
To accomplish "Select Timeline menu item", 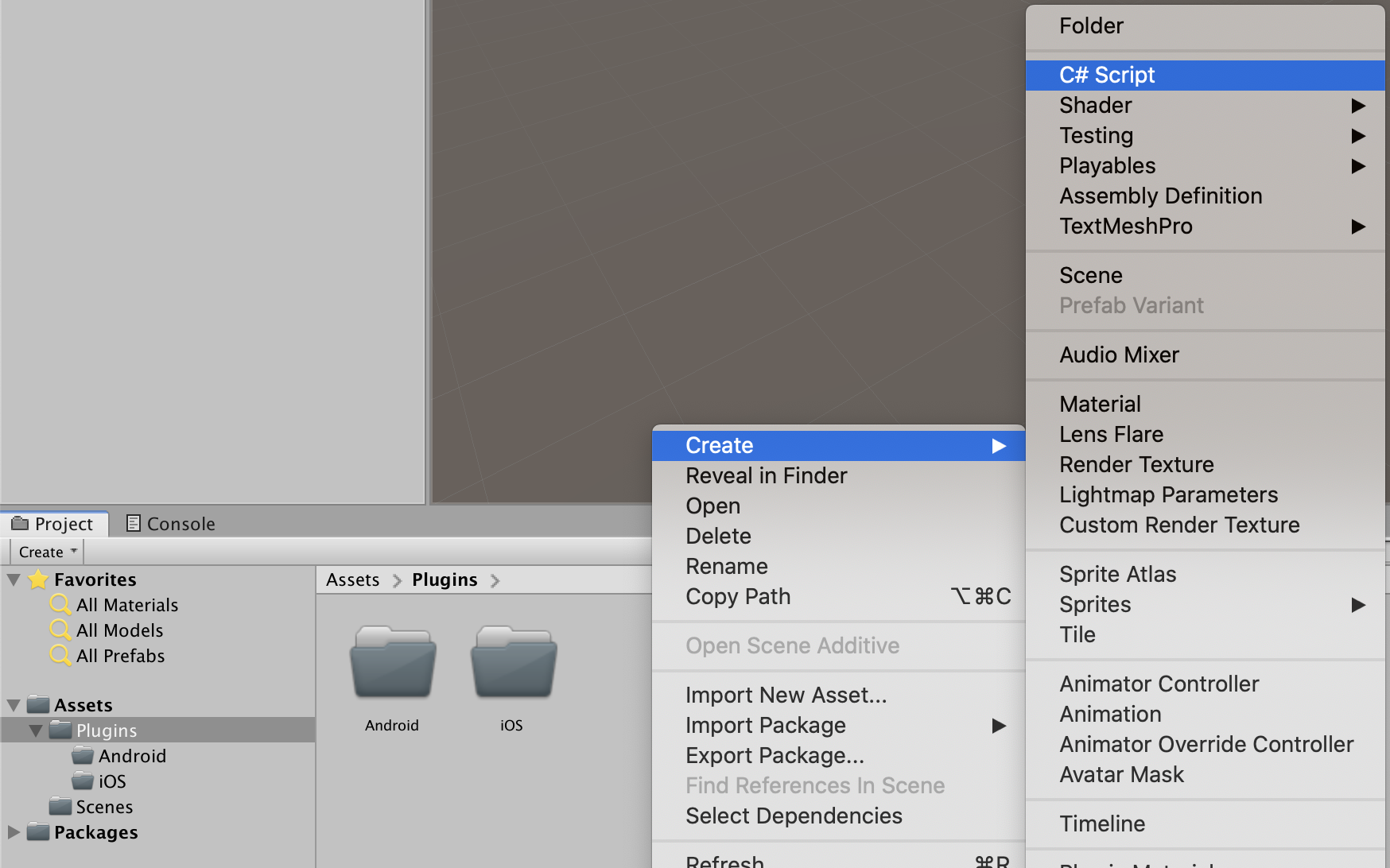I will click(x=1206, y=823).
